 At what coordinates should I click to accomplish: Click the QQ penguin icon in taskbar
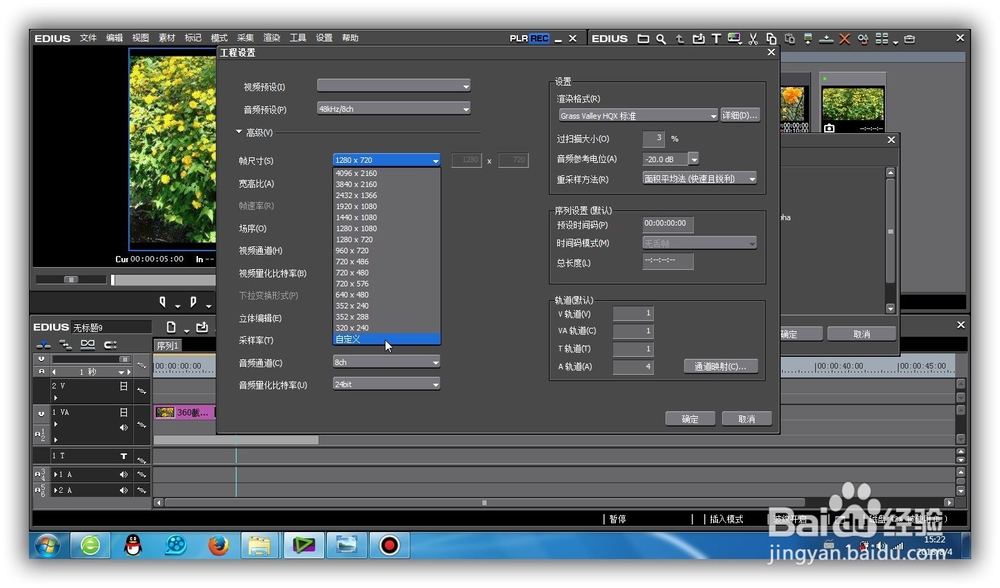[133, 546]
